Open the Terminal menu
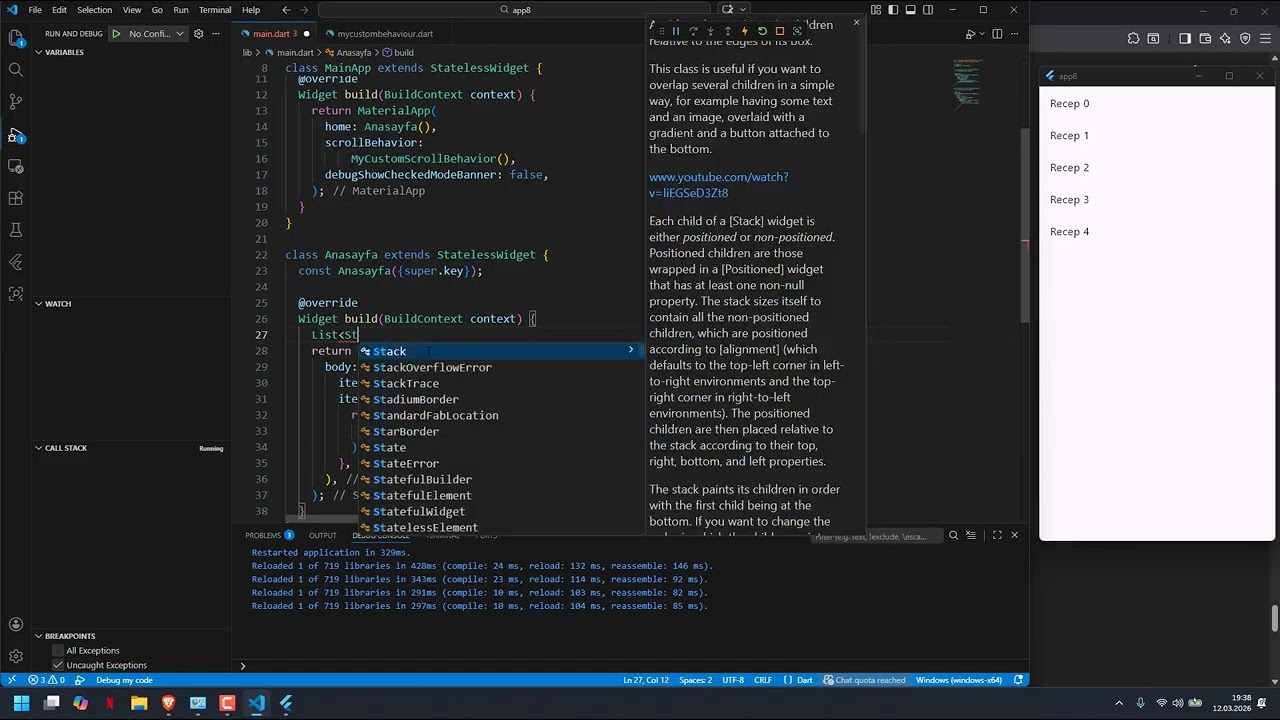The height and width of the screenshot is (720, 1280). (x=215, y=10)
